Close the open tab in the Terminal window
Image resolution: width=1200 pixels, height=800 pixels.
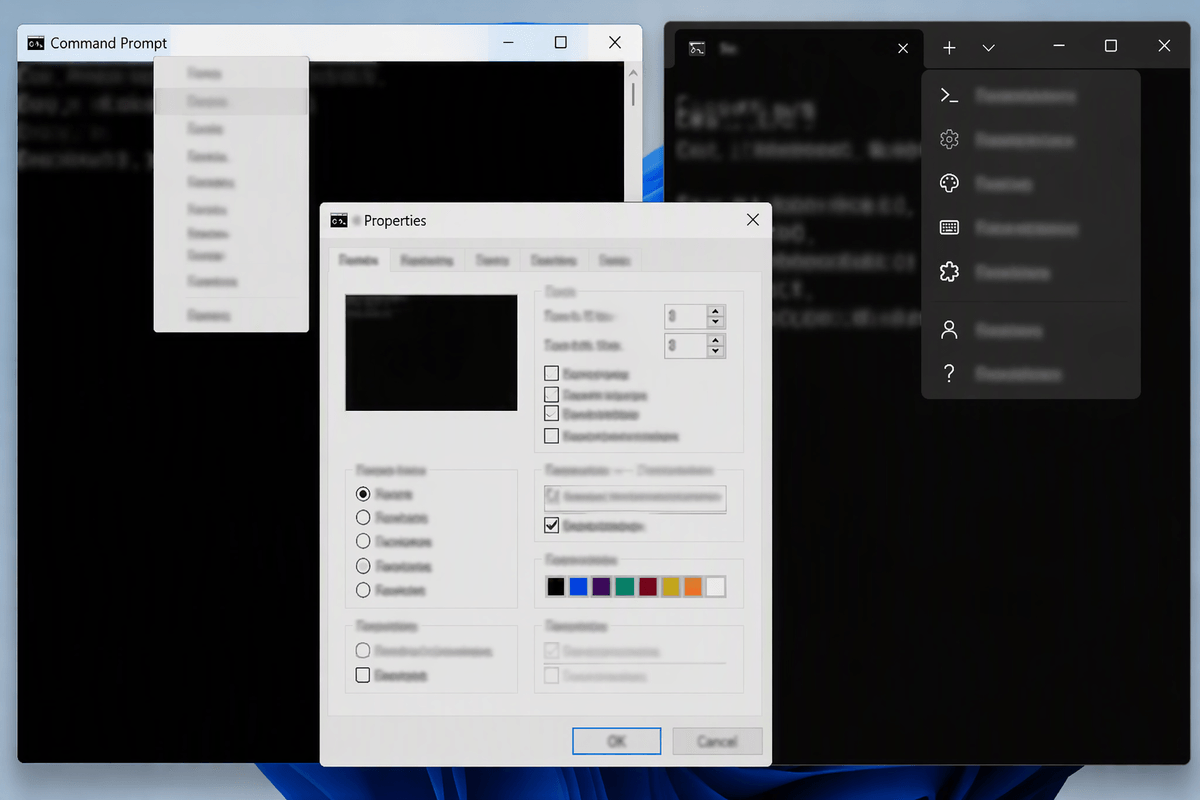point(903,48)
